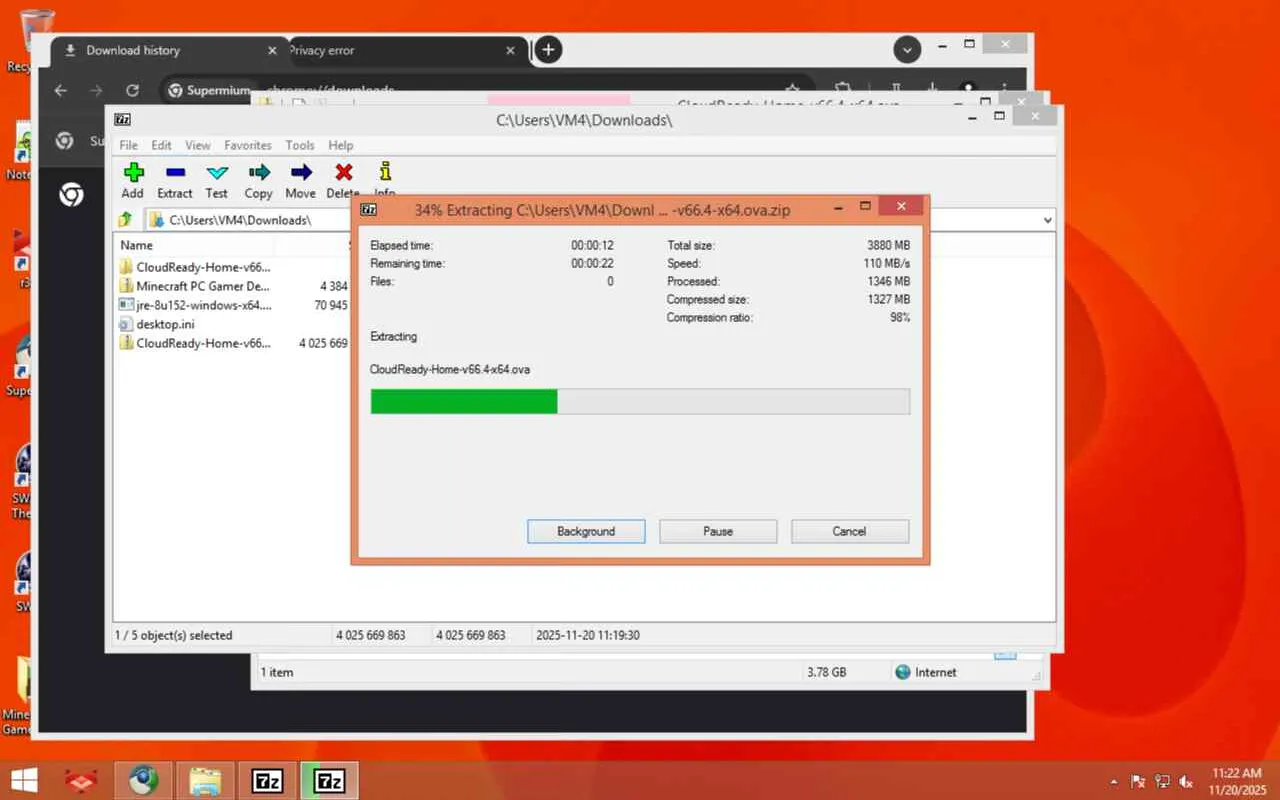Cancel the extraction

pyautogui.click(x=850, y=531)
